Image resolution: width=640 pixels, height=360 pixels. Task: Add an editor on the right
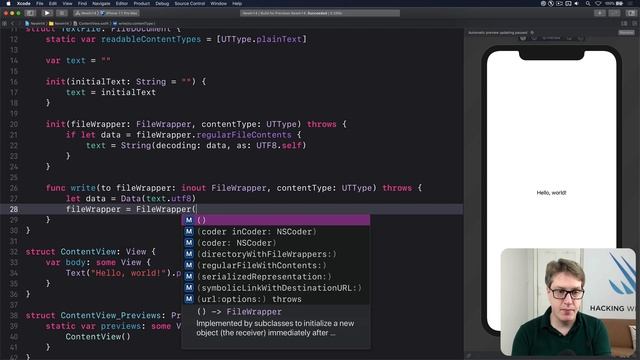point(634,24)
